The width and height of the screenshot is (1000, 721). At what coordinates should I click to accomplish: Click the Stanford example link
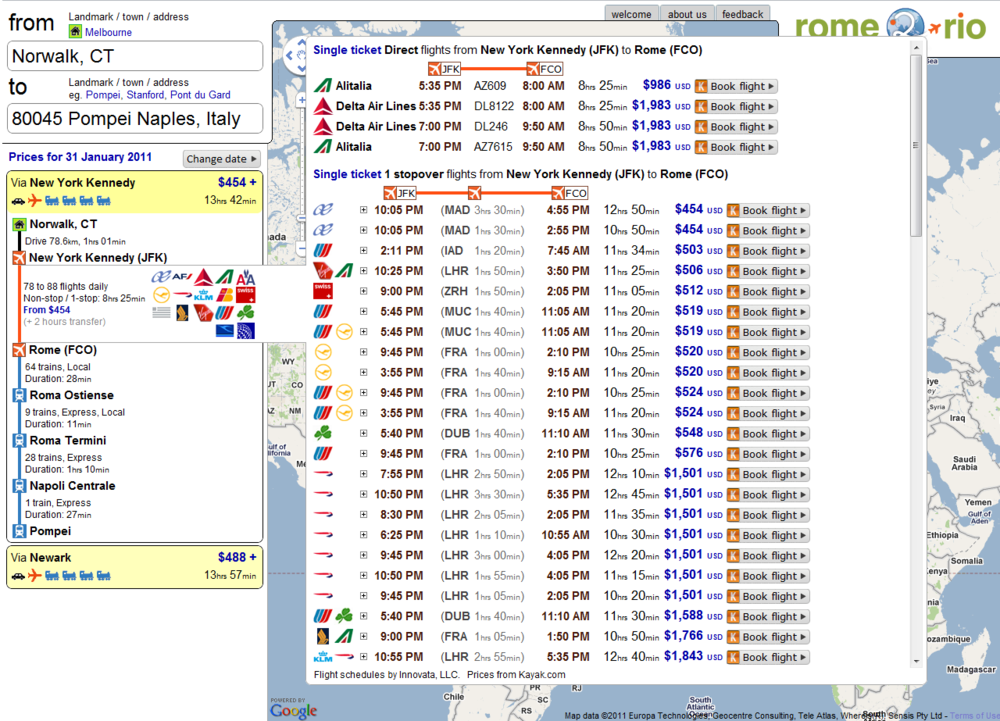pos(145,94)
